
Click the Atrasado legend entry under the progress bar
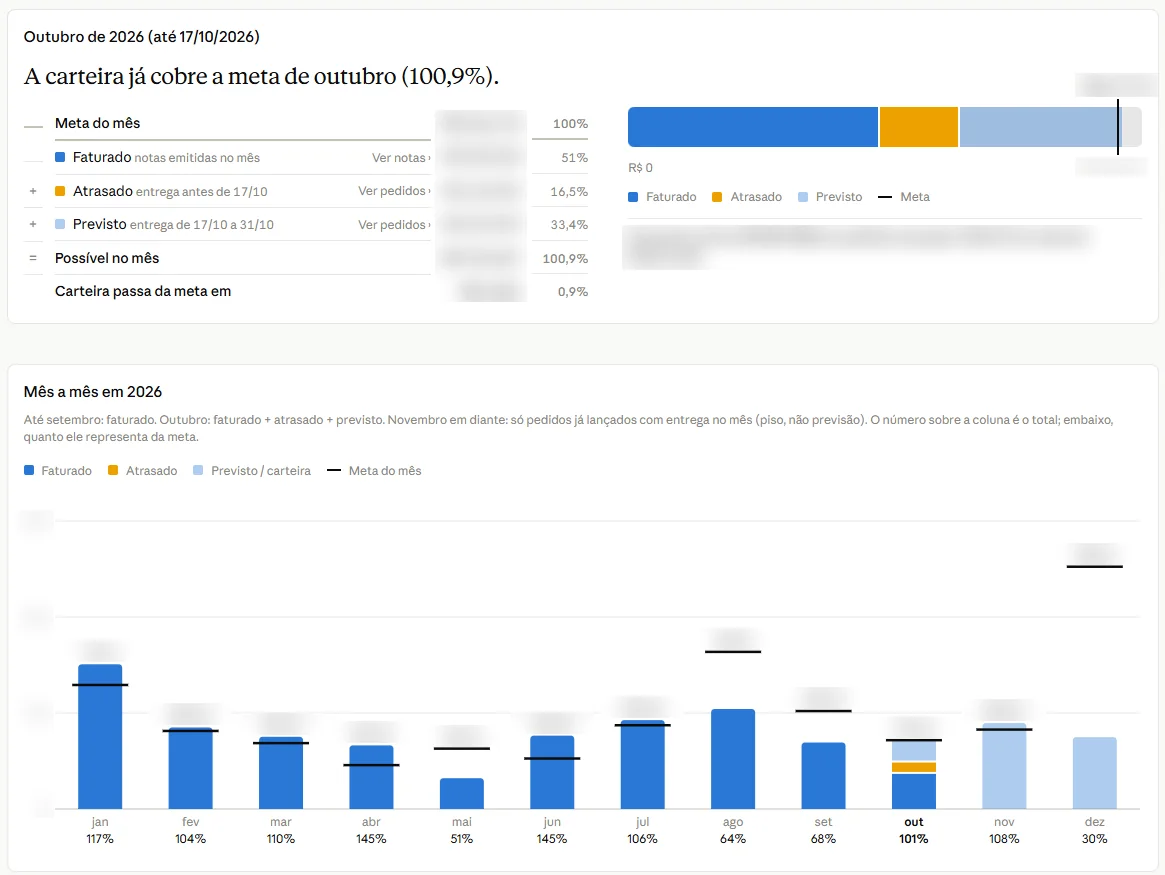pyautogui.click(x=747, y=197)
